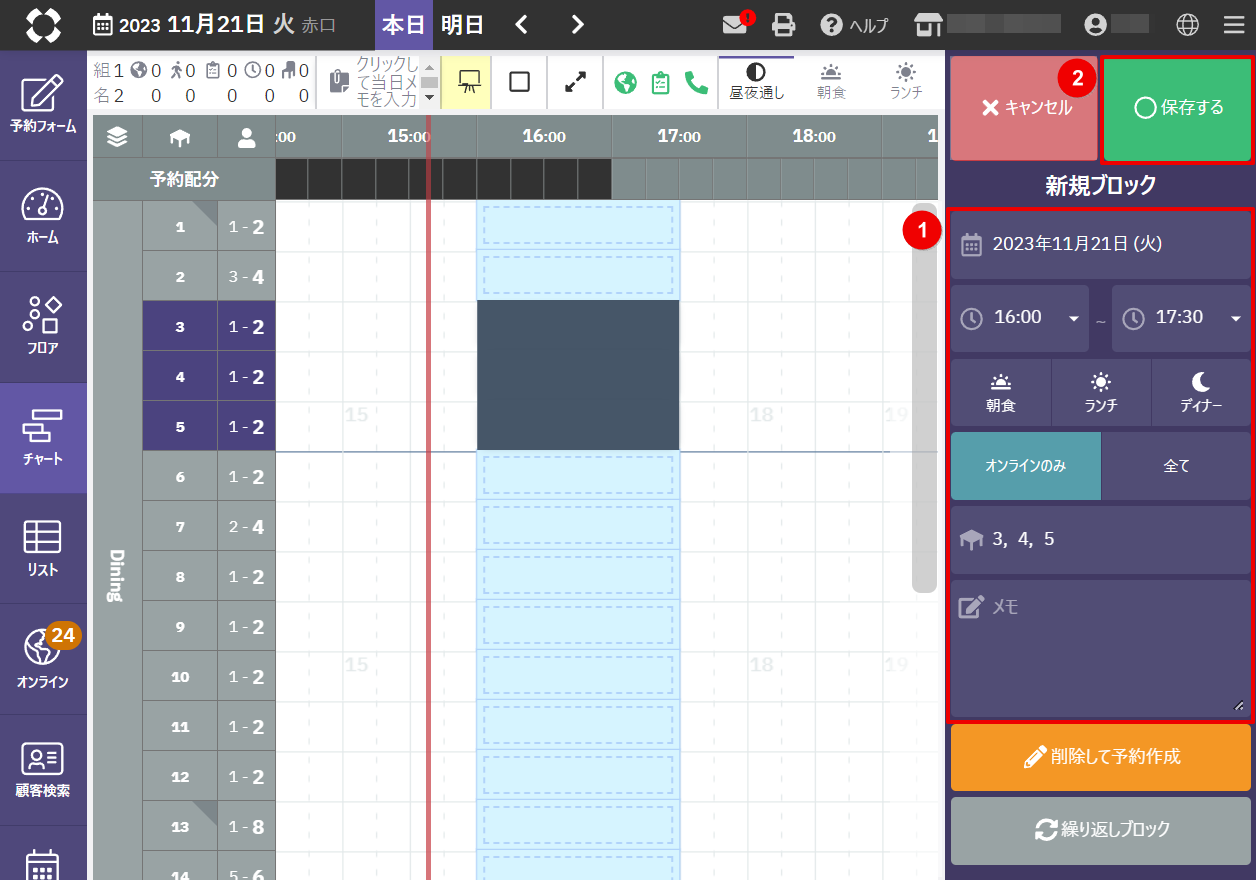The width and height of the screenshot is (1256, 880).
Task: Open the 16:00 start time dropdown
Action: (x=1019, y=318)
